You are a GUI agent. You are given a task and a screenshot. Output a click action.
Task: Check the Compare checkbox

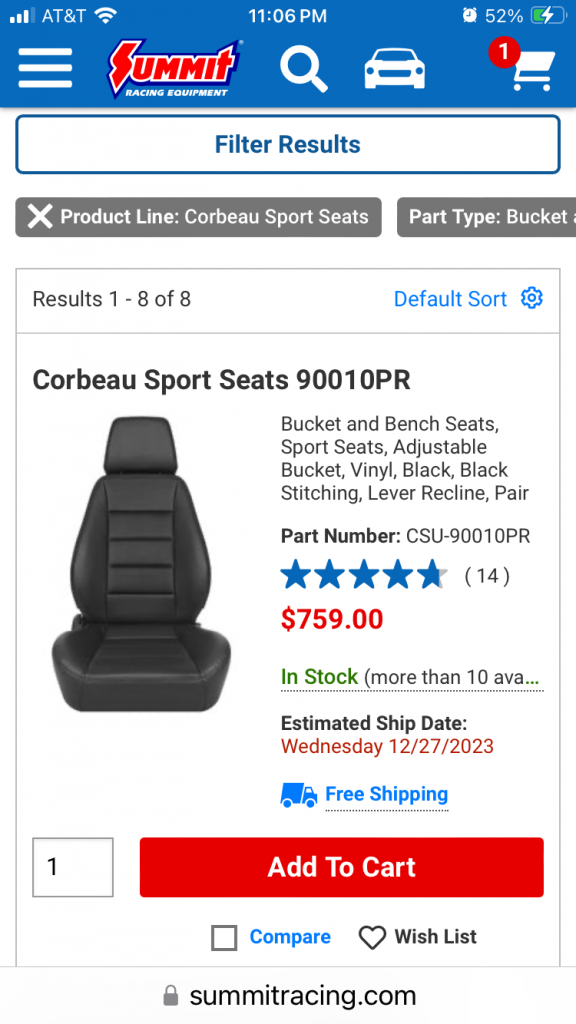(x=224, y=938)
